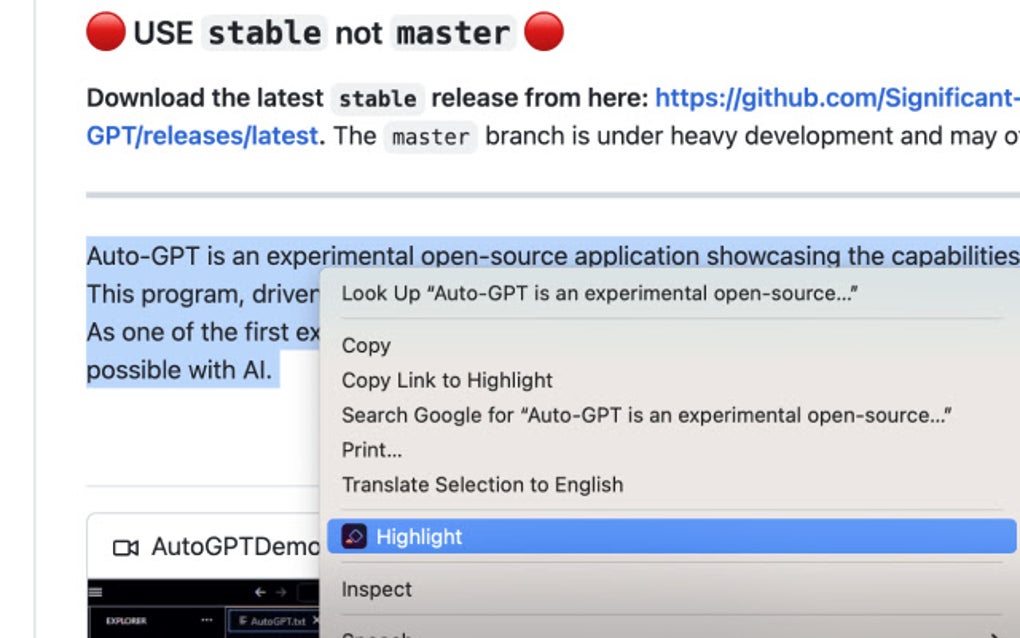The width and height of the screenshot is (1020, 638).
Task: Close the AutoGPT.txt editor tab
Action: (x=317, y=620)
